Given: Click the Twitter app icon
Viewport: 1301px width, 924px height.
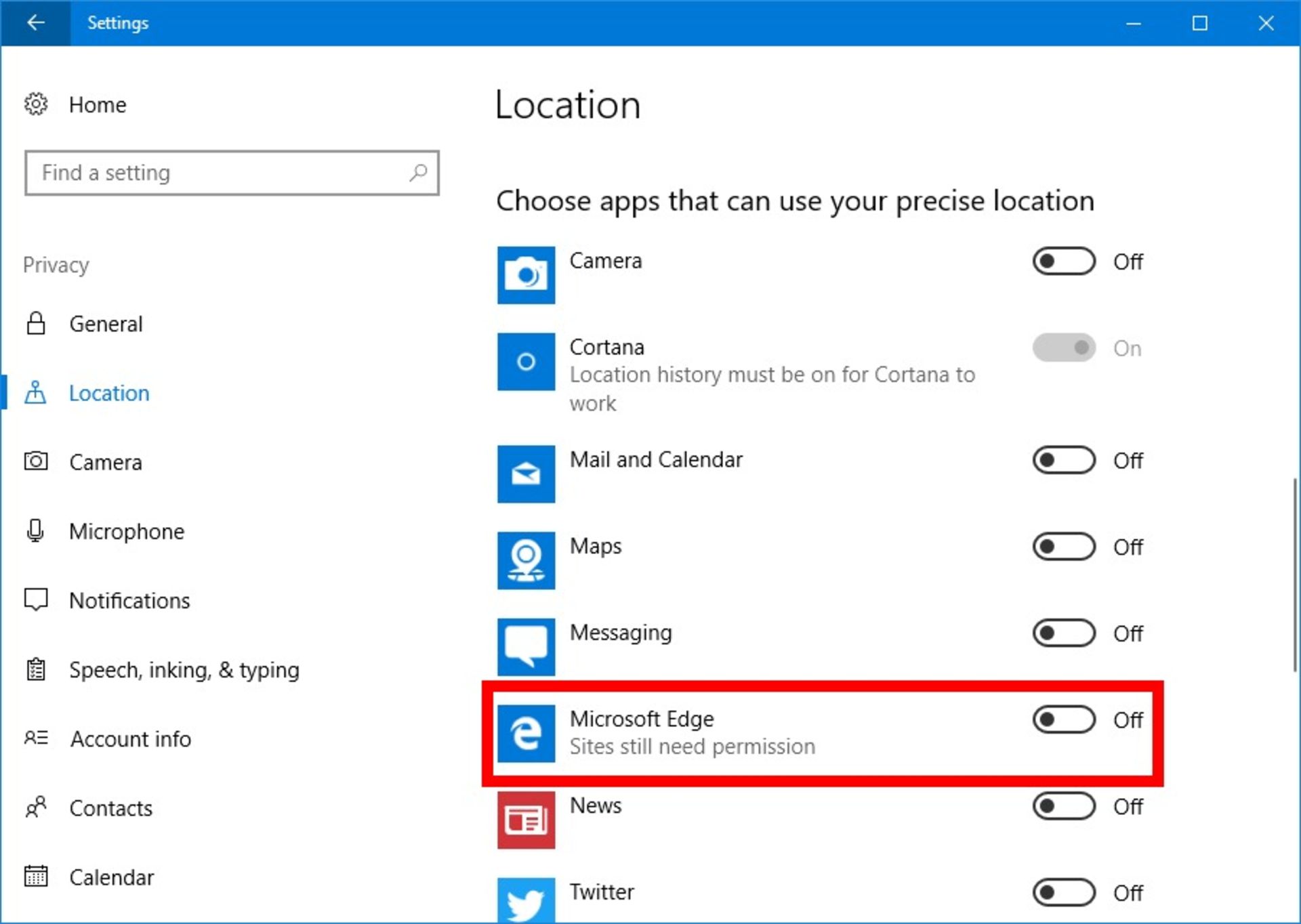Looking at the screenshot, I should click(526, 901).
